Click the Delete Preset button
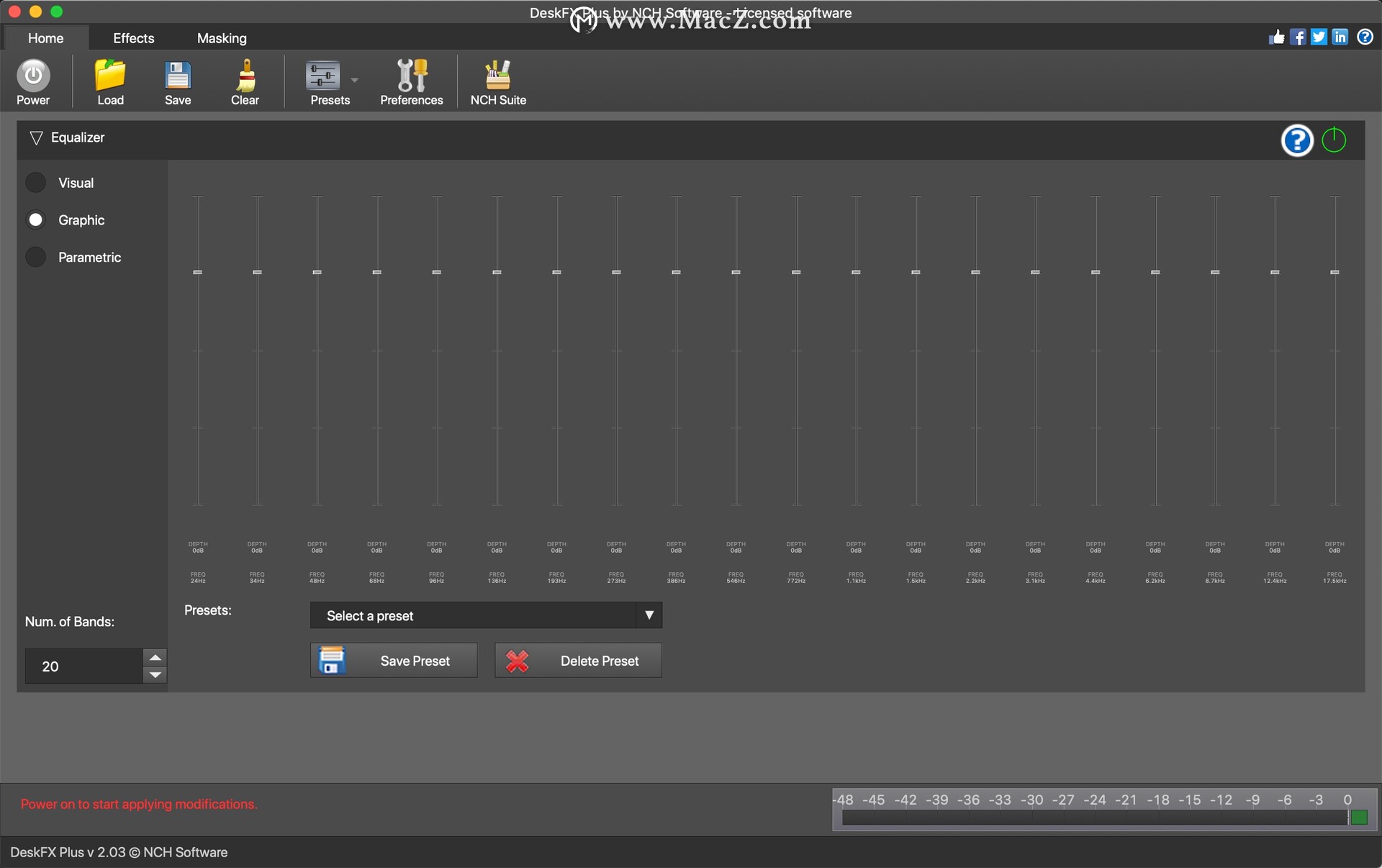The width and height of the screenshot is (1382, 868). coord(577,661)
